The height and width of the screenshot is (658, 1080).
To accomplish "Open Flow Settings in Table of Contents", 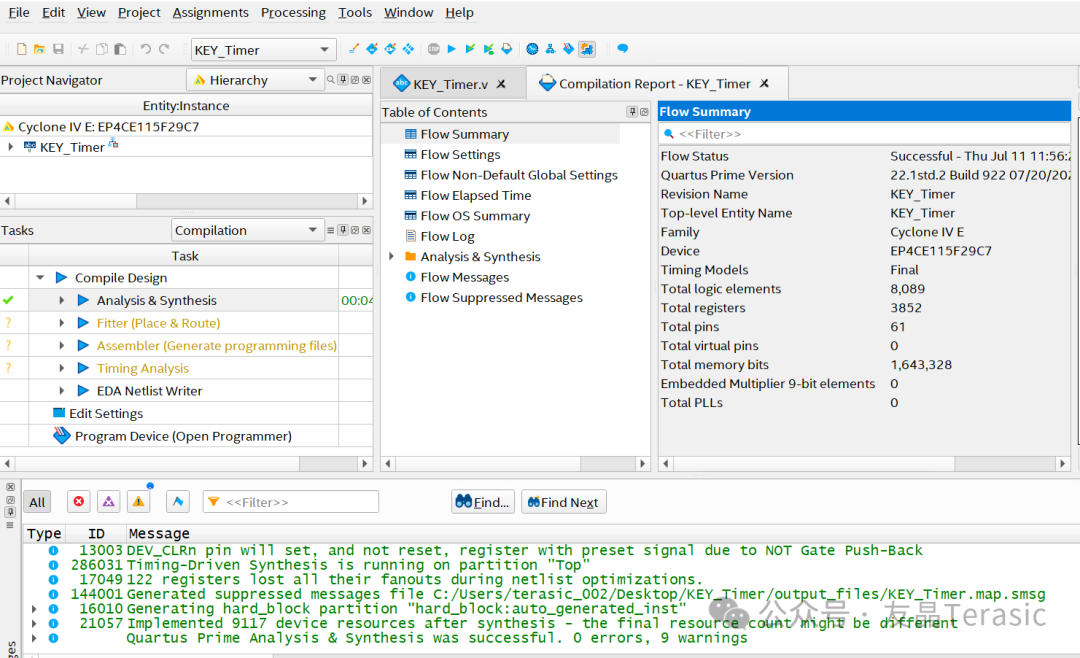I will 460,154.
